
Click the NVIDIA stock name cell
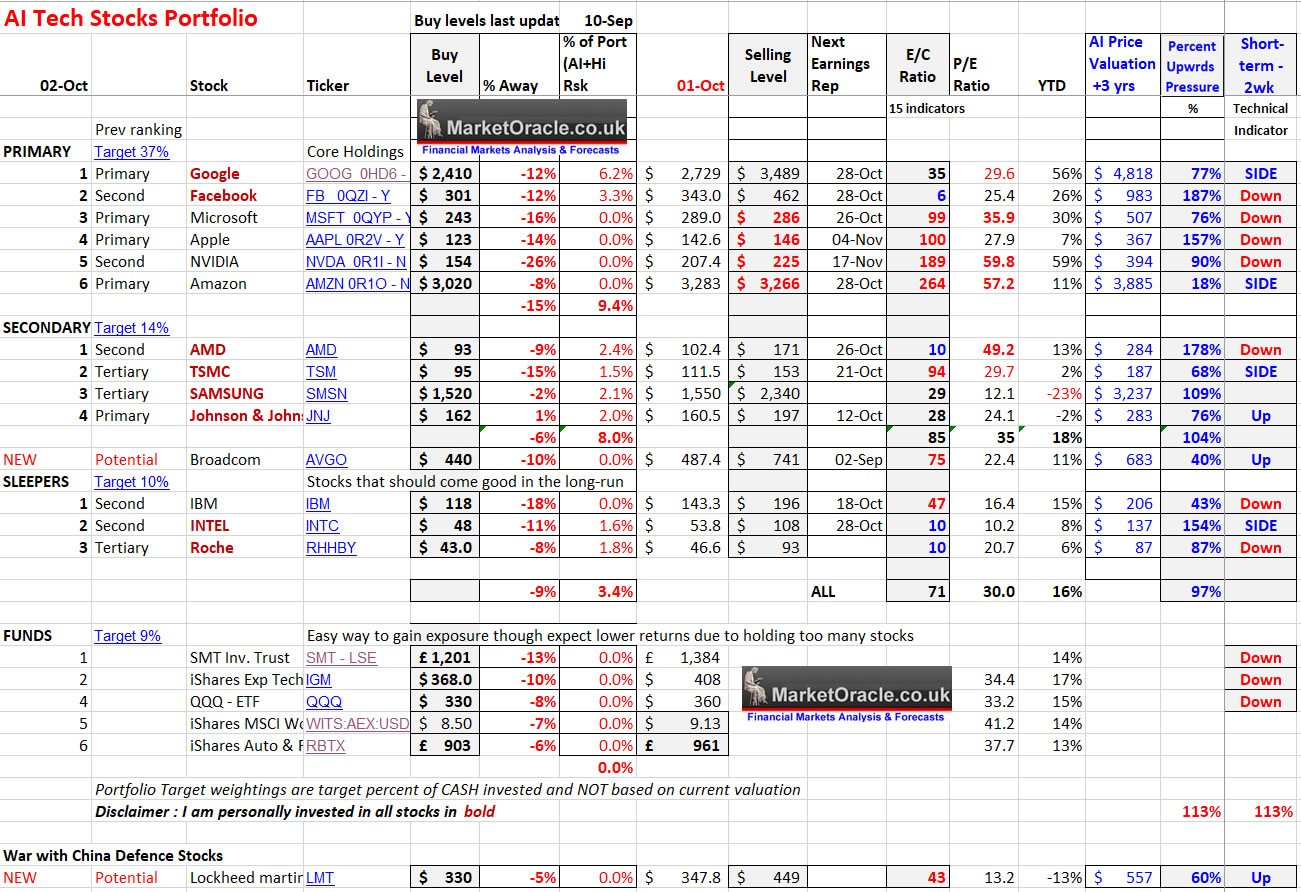(x=216, y=262)
